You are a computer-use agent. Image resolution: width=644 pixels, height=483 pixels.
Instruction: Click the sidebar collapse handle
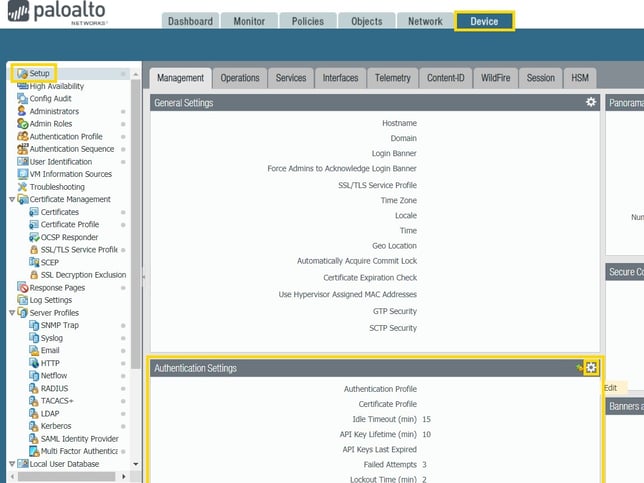coord(144,277)
